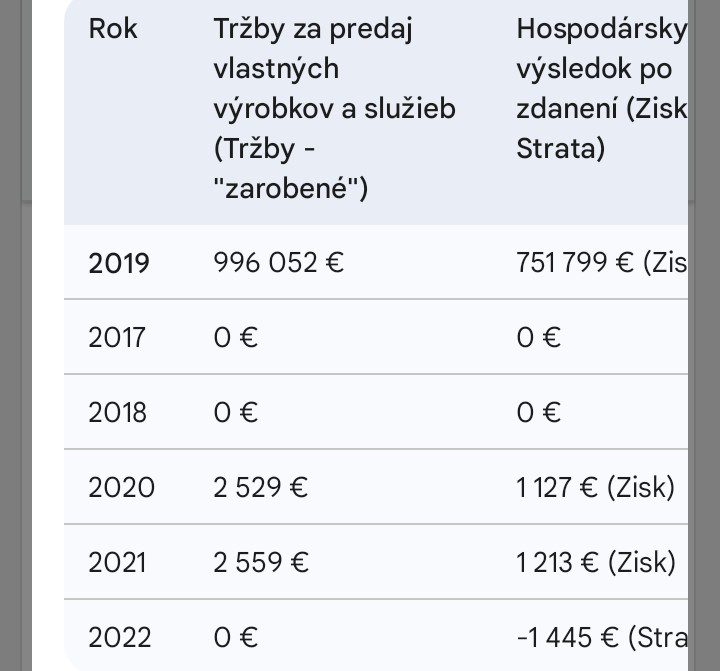Click the 2 559 € revenue value

(261, 562)
